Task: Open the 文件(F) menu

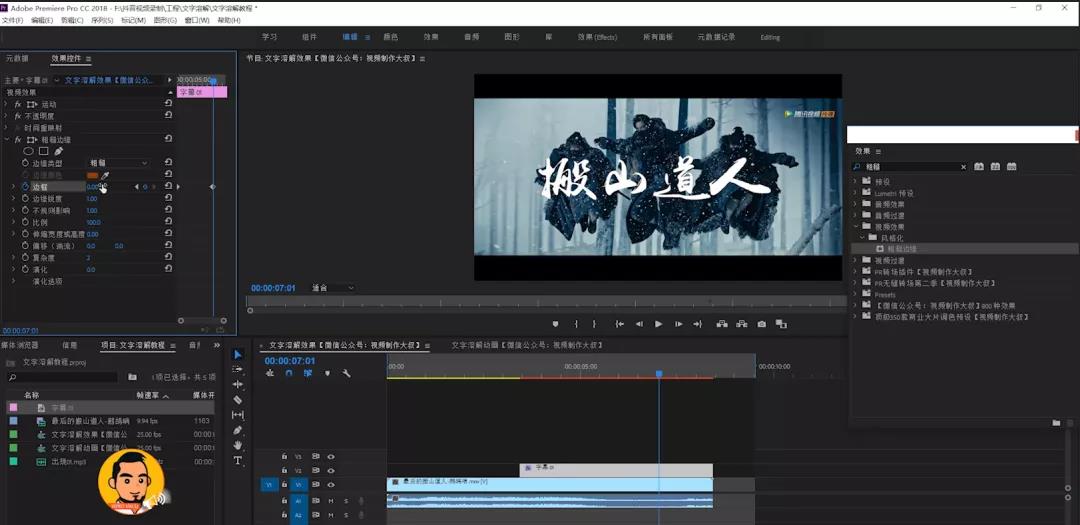Action: coord(12,21)
